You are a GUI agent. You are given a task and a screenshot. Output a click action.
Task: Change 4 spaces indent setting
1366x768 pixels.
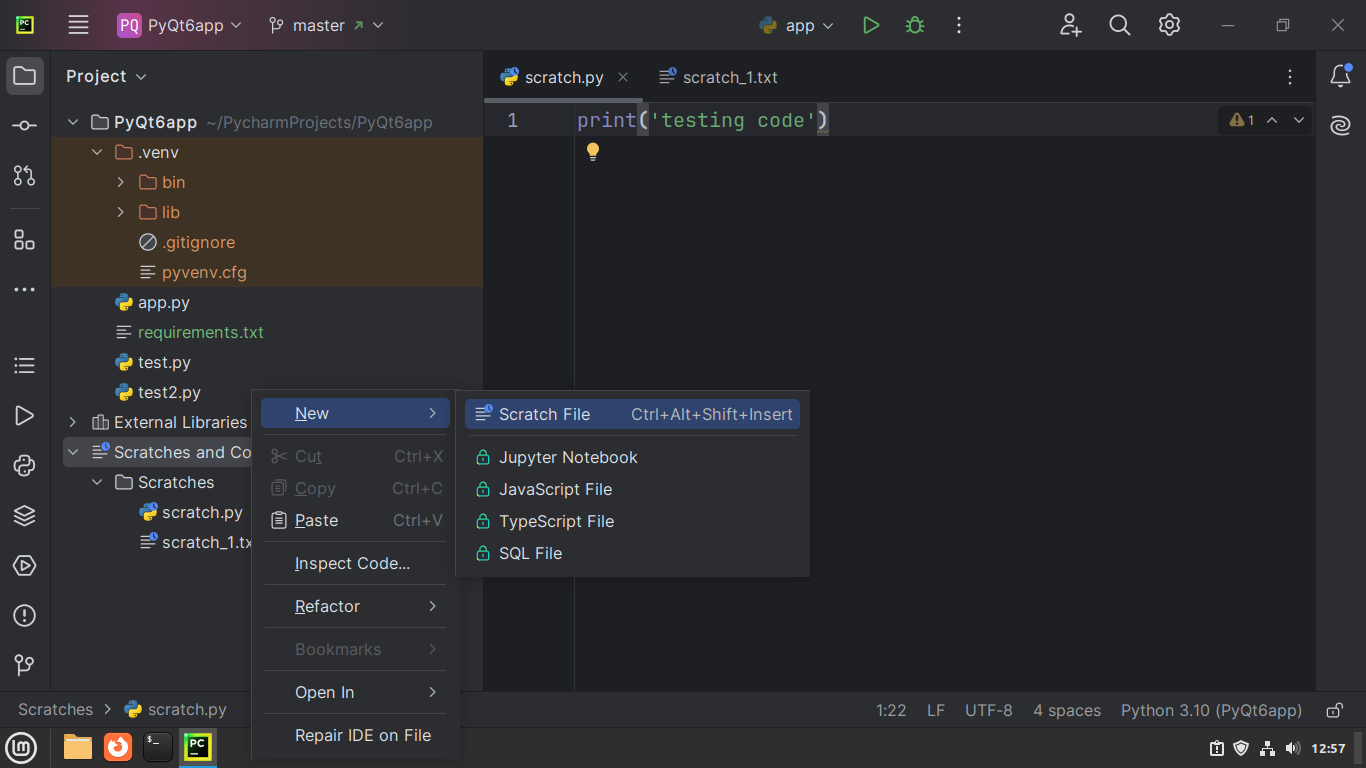tap(1067, 710)
